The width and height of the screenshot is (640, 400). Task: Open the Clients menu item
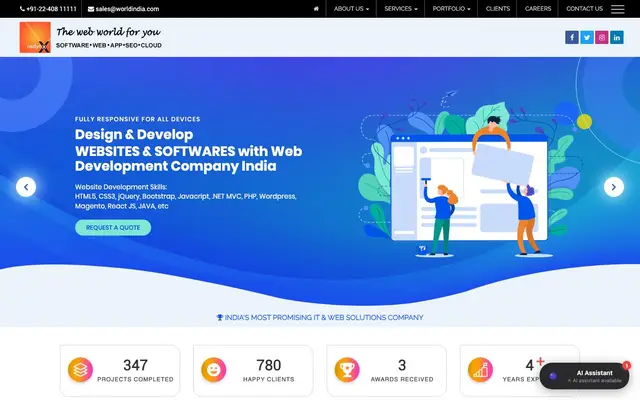tap(498, 9)
